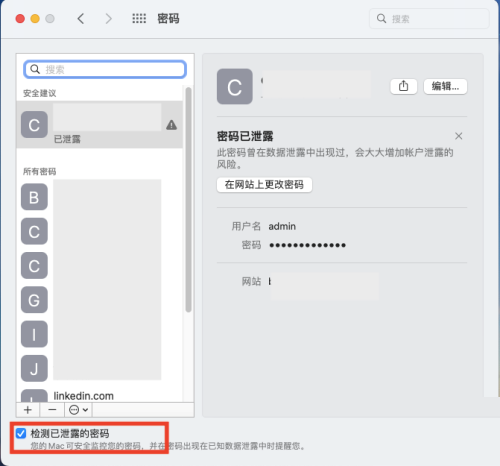The height and width of the screenshot is (466, 500).
Task: Click the warning triangle icon
Action: [171, 125]
